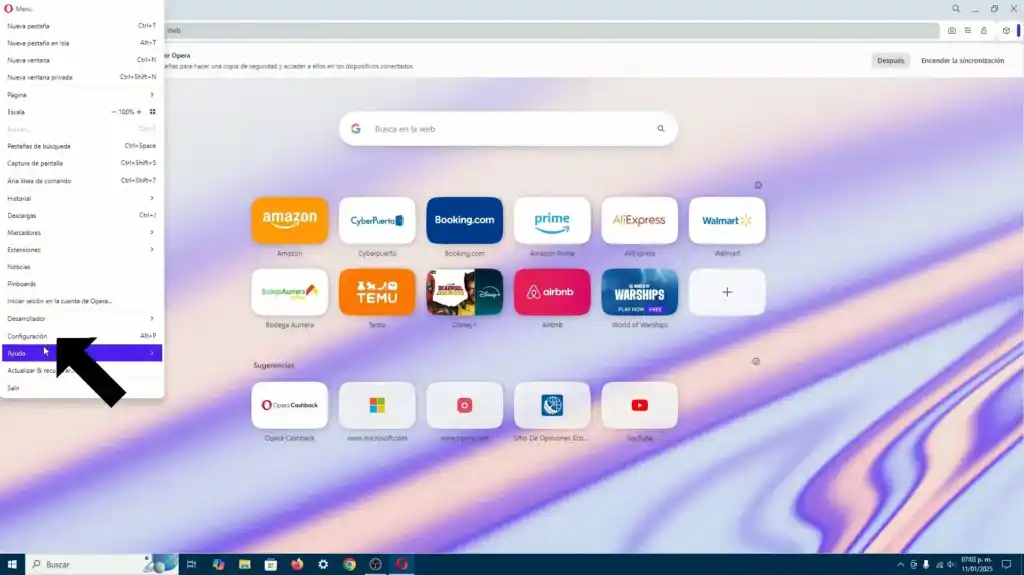The height and width of the screenshot is (575, 1024).
Task: Click the Opera logo at menu top
Action: pos(8,8)
